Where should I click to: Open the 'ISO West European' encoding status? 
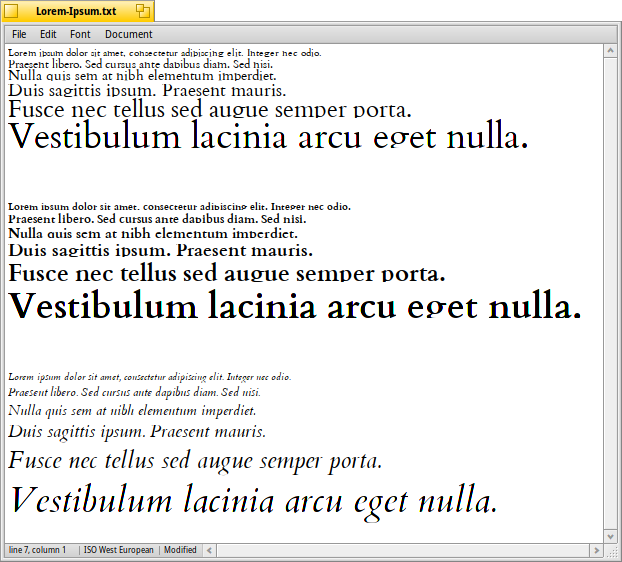[x=118, y=550]
